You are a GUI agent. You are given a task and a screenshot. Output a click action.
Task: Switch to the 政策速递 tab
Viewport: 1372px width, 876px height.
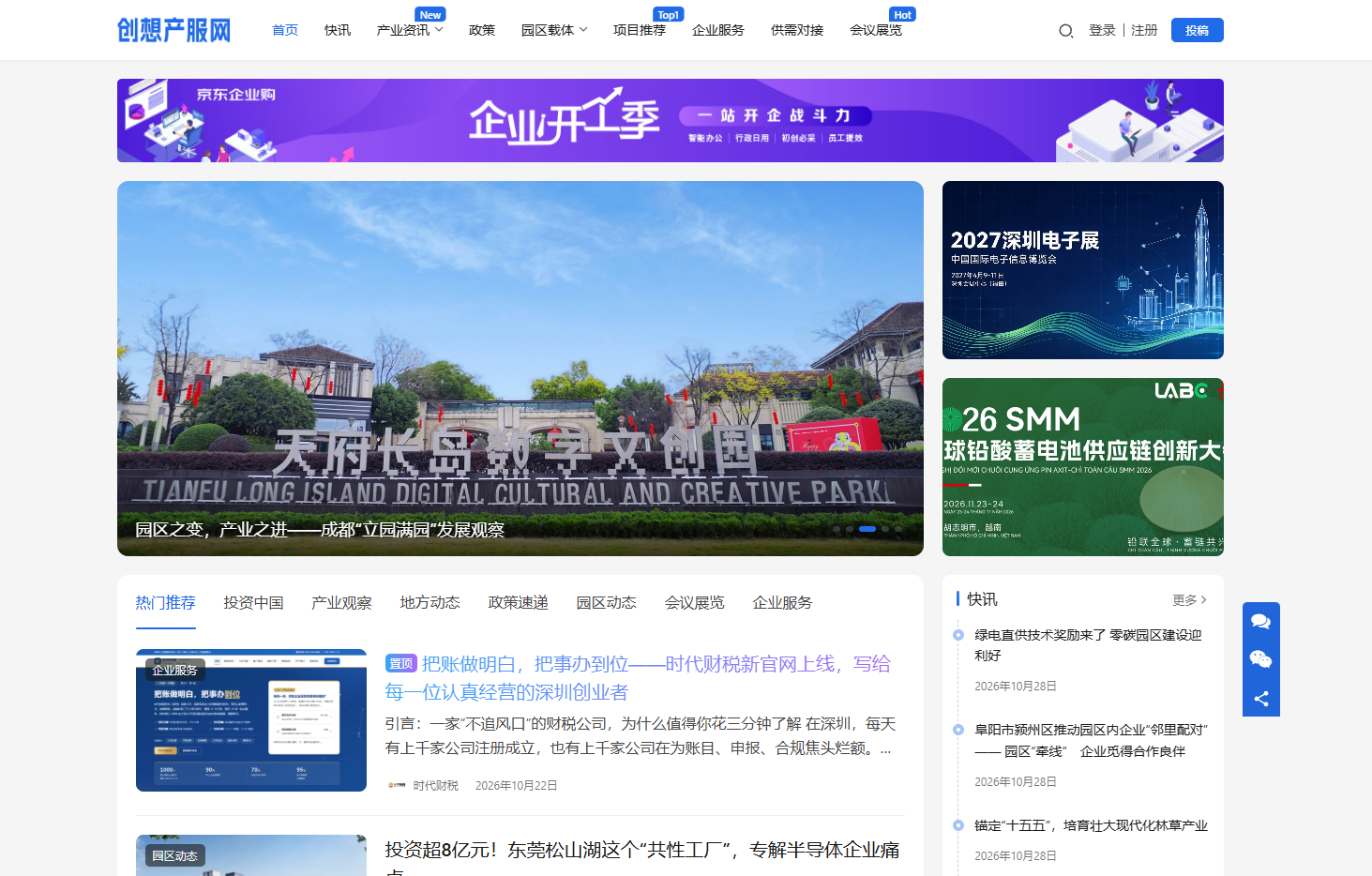click(x=519, y=602)
